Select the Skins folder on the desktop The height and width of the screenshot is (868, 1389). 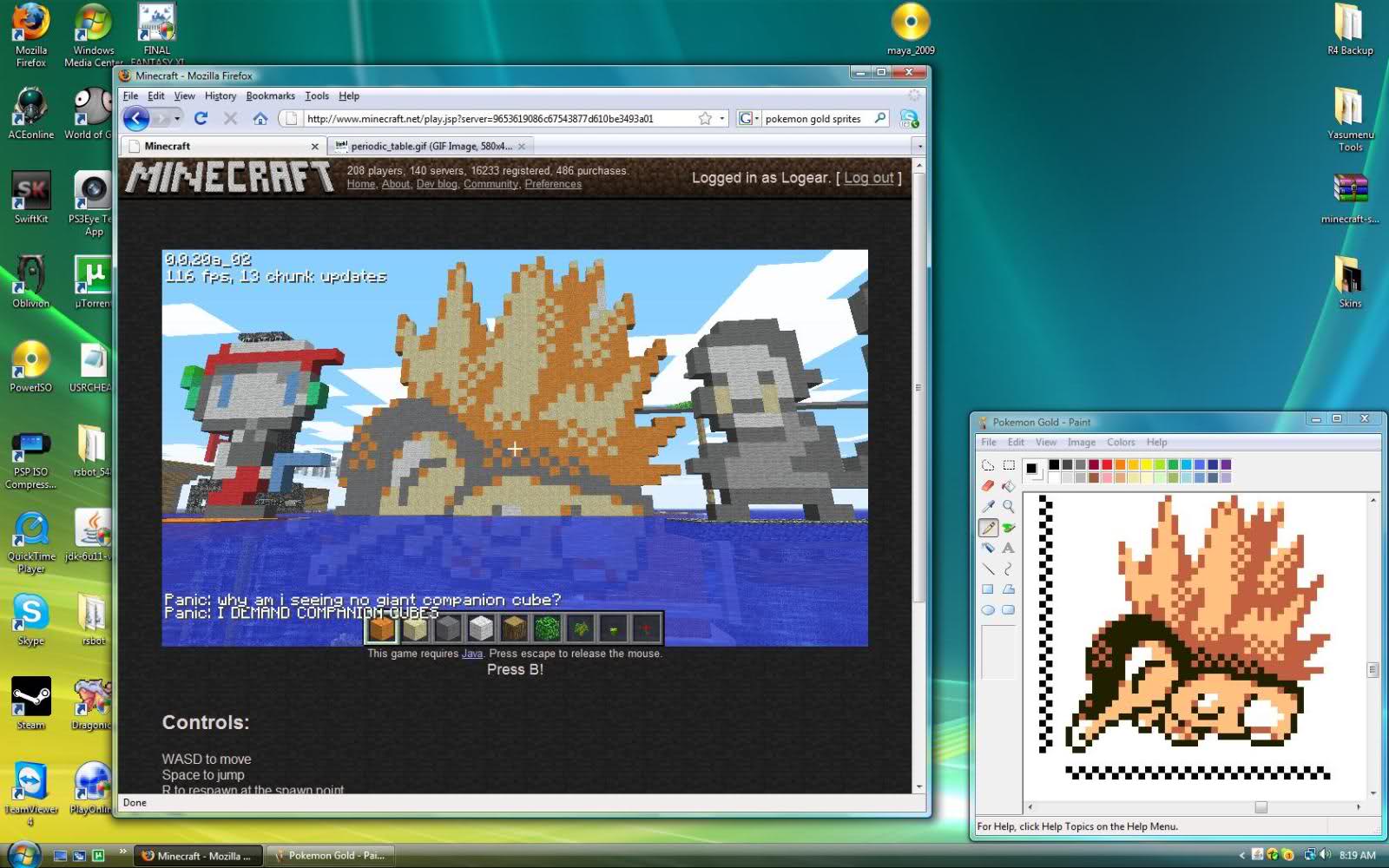(x=1350, y=281)
